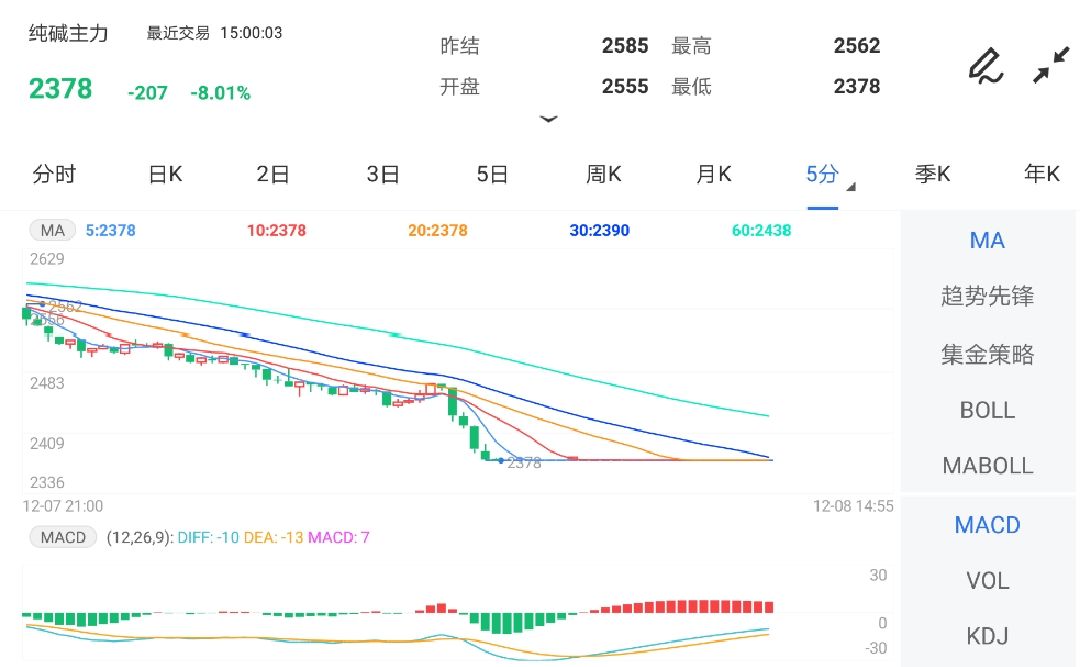This screenshot has height=667, width=1080.
Task: Click the 2562 high marker on the candlestick chart
Action: coord(65,306)
